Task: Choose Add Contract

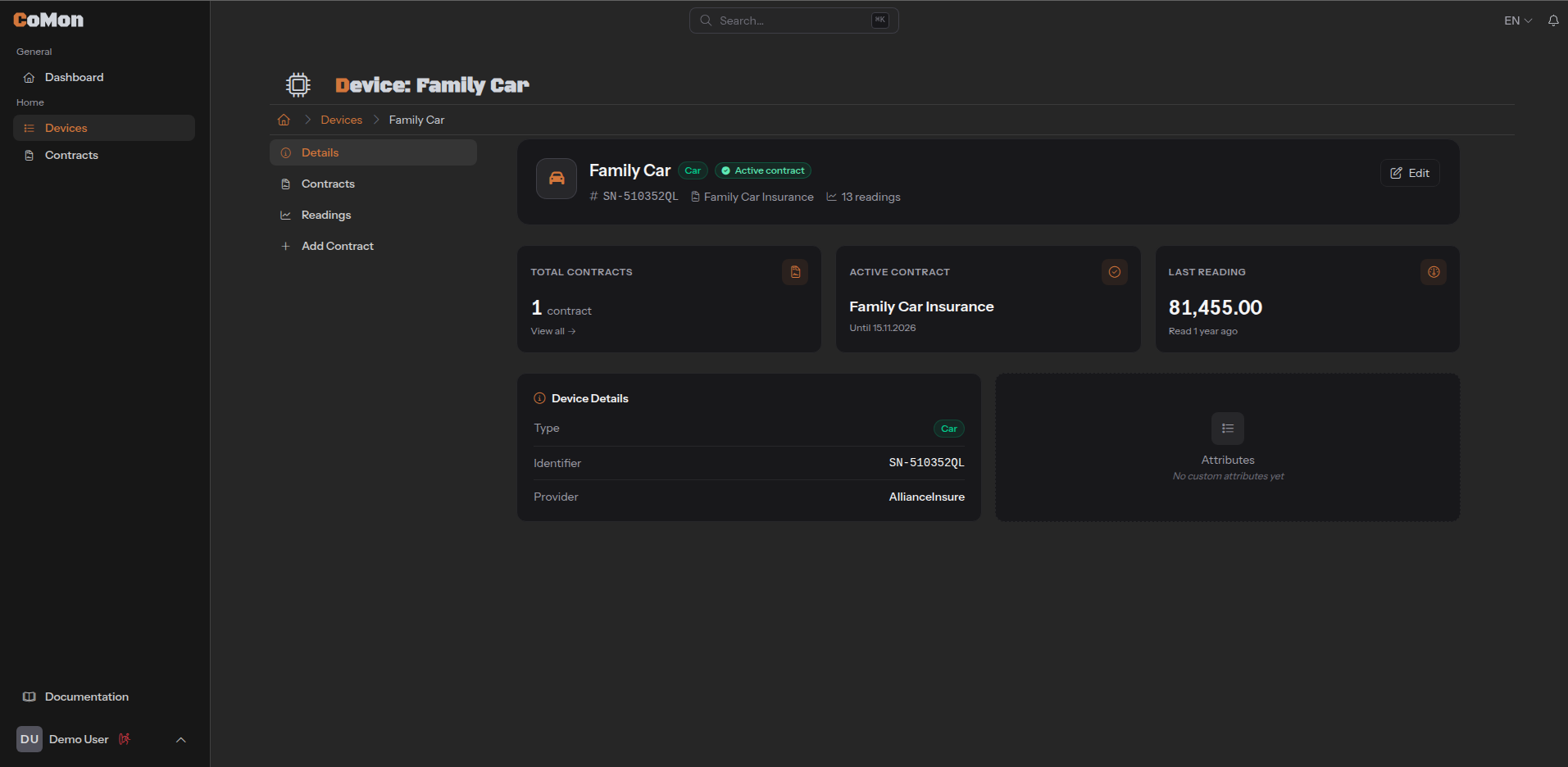Action: [373, 246]
